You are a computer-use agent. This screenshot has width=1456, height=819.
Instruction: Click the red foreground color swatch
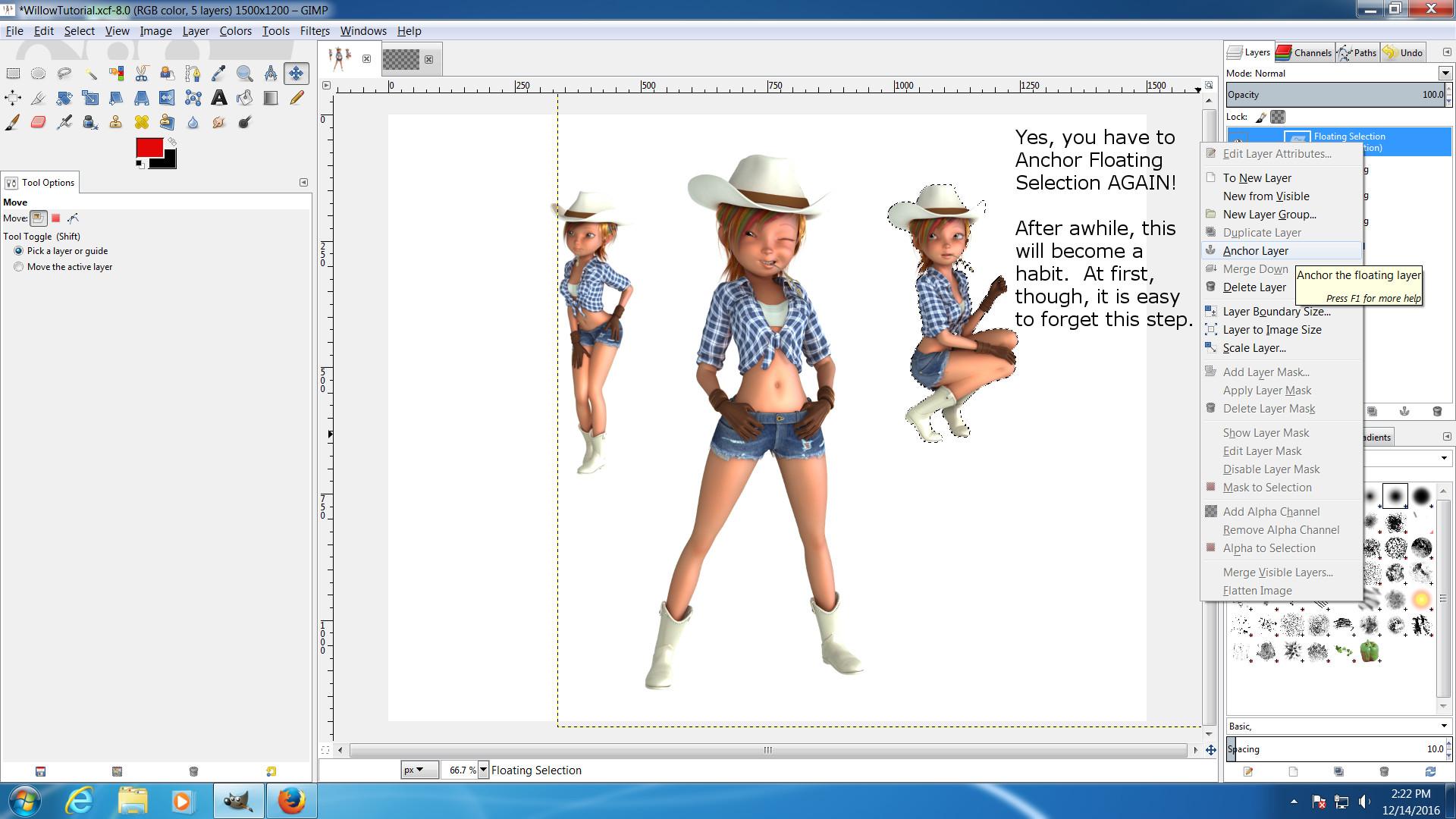point(149,147)
